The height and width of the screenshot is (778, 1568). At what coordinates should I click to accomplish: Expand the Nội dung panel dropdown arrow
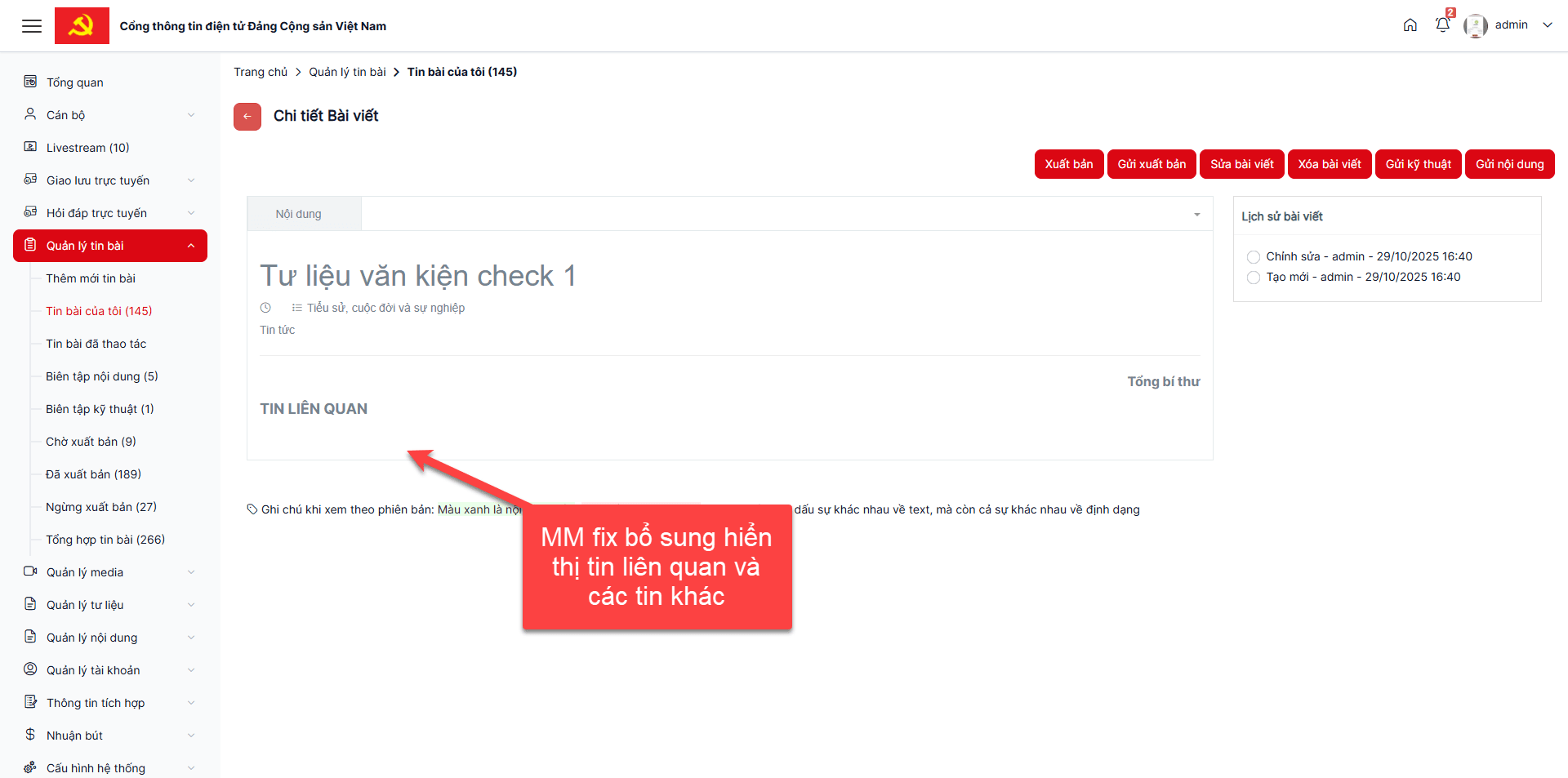(1196, 215)
